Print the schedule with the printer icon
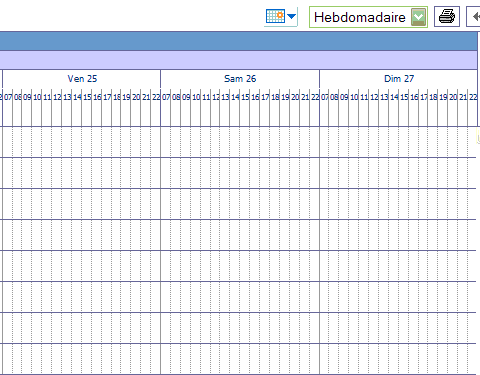Screen dimensions: 480x375 pyautogui.click(x=447, y=16)
